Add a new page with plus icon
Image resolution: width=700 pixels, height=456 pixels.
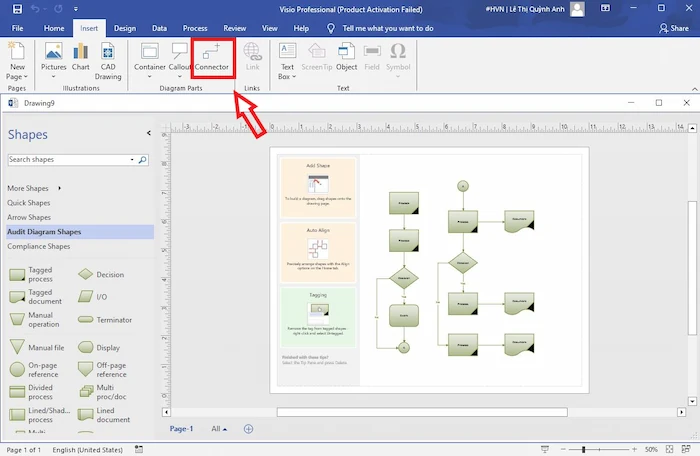tap(249, 429)
